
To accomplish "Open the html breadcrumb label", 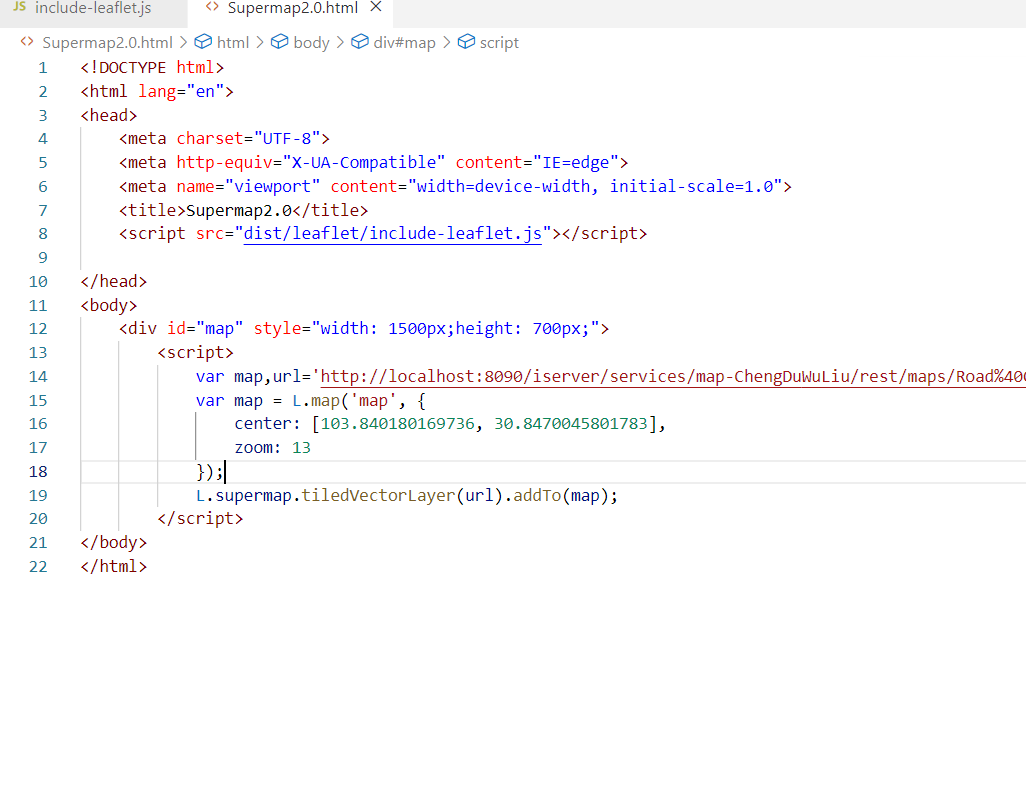I will tap(233, 43).
